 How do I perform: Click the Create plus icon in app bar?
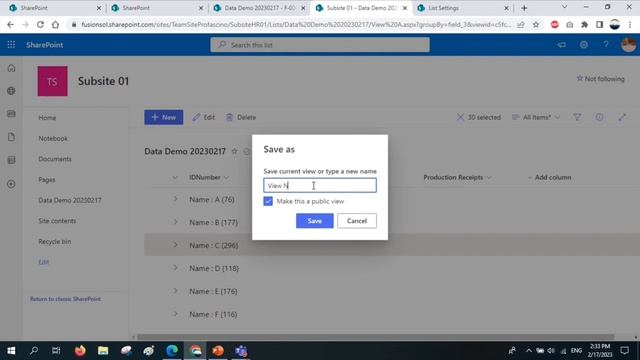11,184
